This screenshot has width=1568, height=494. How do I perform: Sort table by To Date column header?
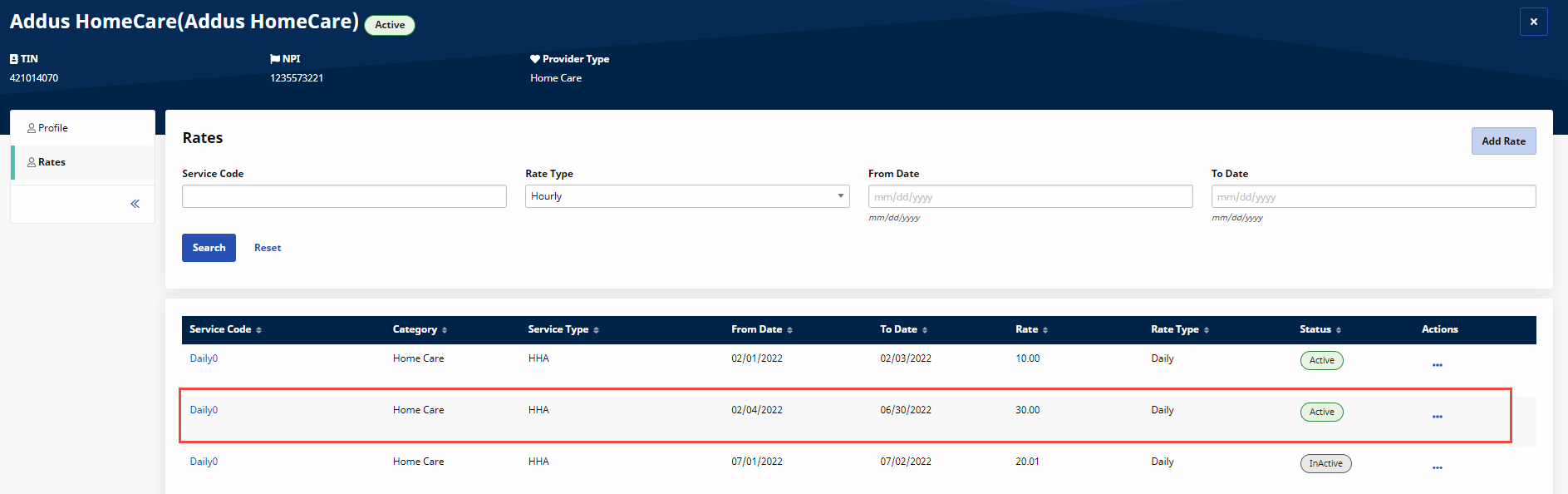tap(903, 329)
